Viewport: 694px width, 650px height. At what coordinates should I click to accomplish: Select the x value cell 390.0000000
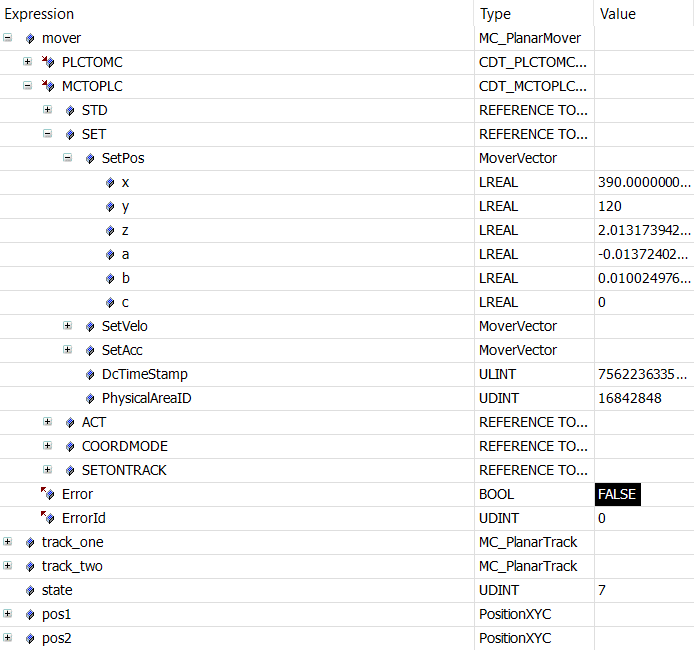click(x=644, y=182)
